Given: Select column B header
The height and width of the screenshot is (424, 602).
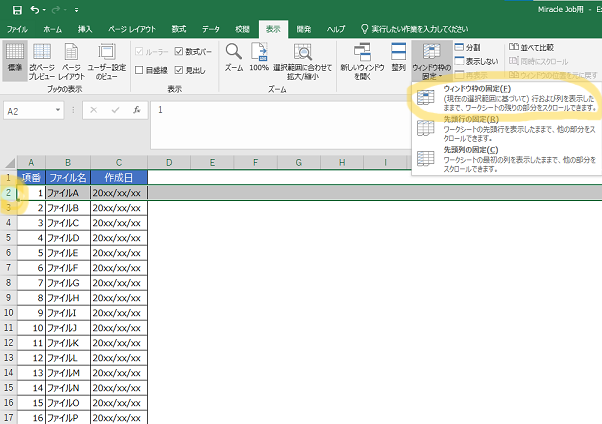Looking at the screenshot, I should point(68,163).
